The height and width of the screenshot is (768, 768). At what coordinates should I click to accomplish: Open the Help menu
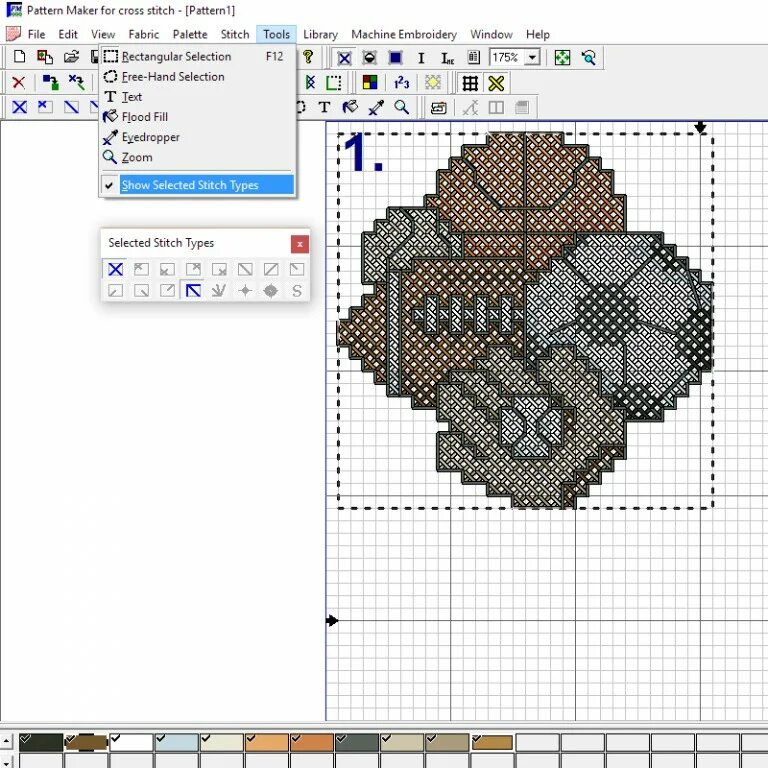(537, 34)
